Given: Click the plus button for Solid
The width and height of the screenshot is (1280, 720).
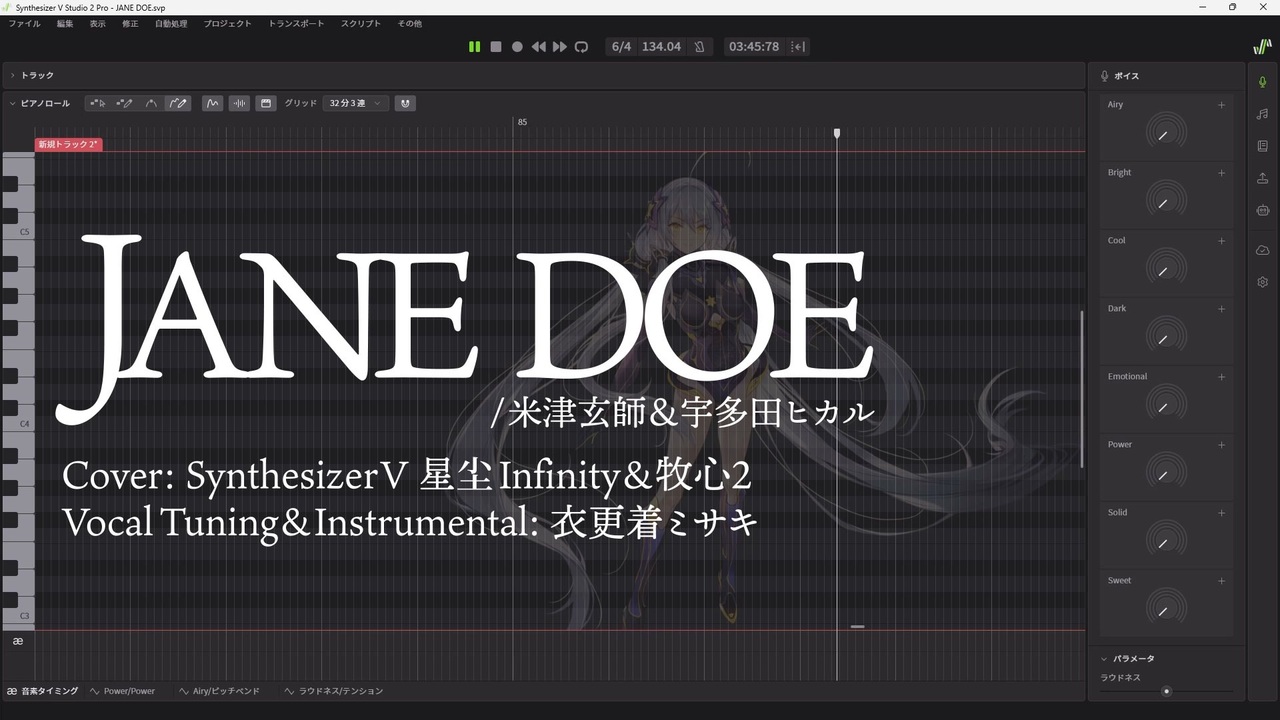Looking at the screenshot, I should click(x=1221, y=513).
